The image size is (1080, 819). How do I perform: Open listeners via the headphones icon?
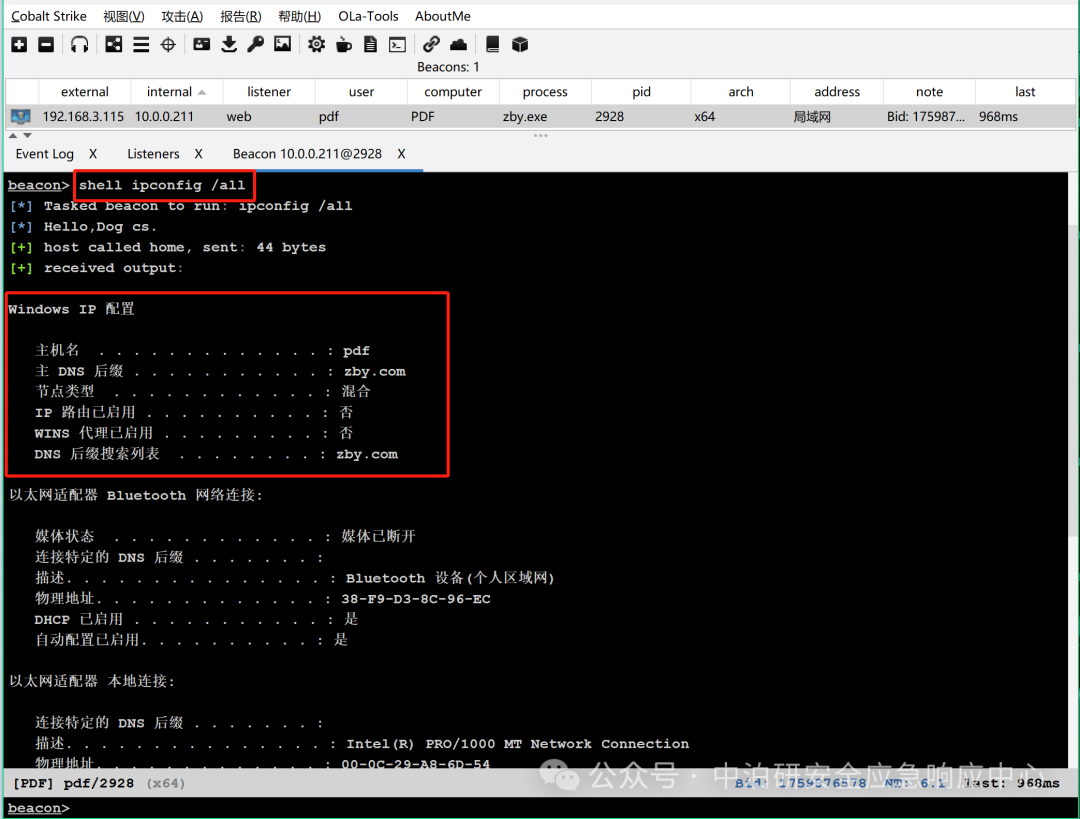tap(80, 45)
